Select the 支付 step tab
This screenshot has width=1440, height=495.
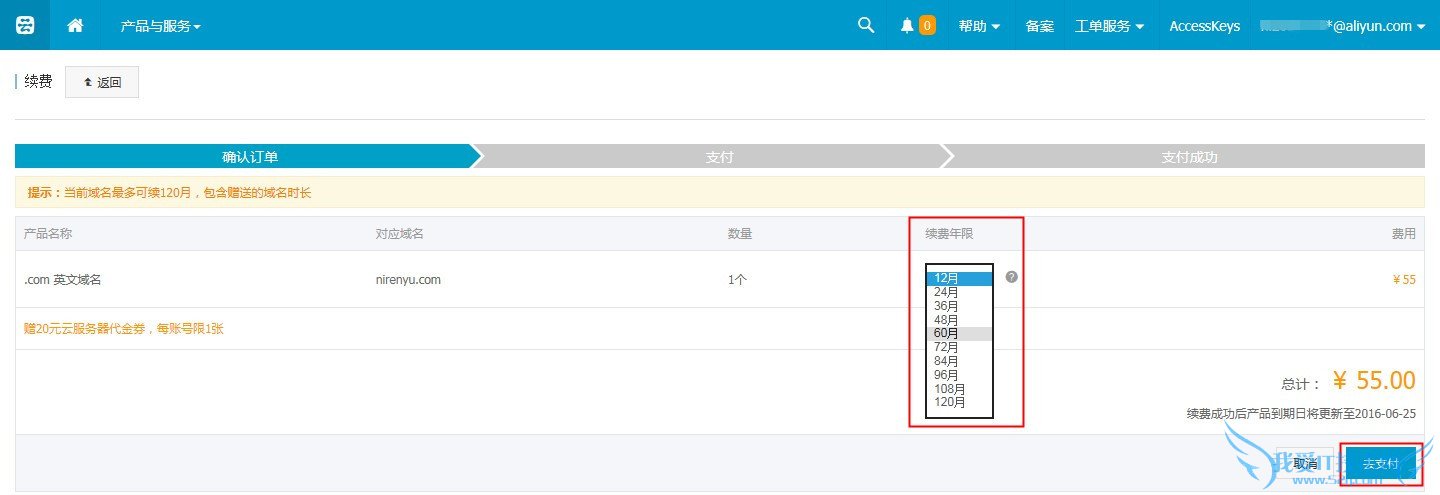click(719, 157)
